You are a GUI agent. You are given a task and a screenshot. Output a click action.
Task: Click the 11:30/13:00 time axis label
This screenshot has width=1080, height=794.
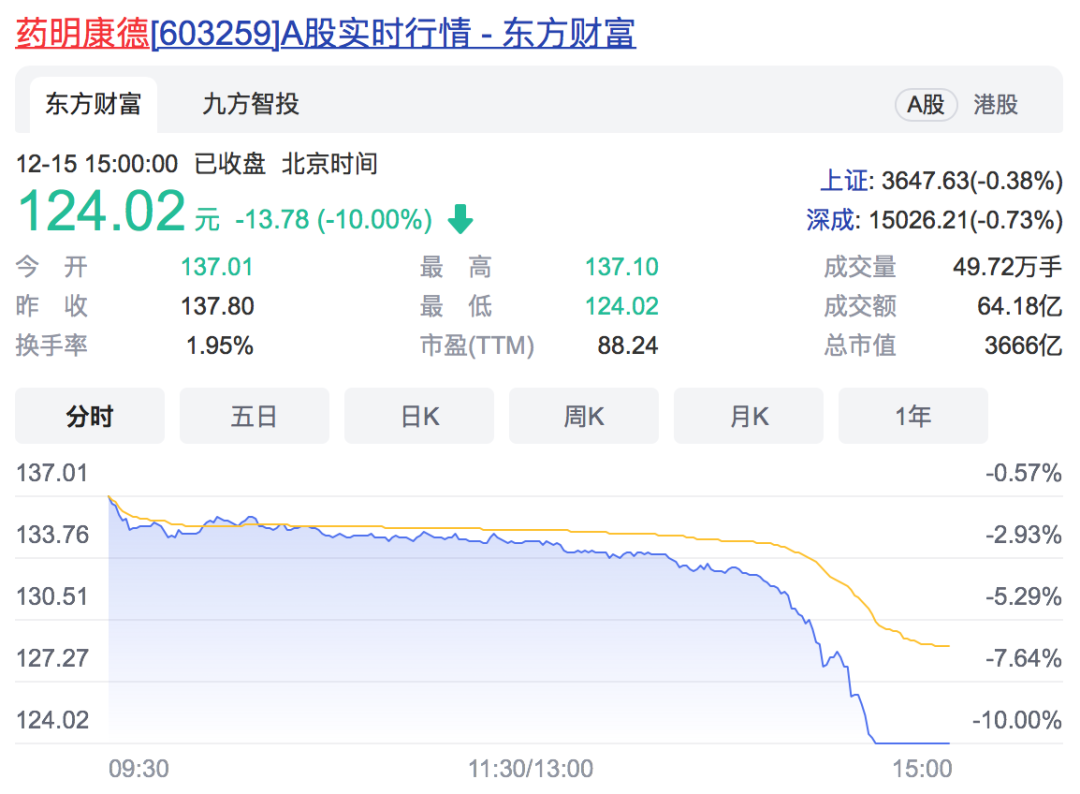coord(530,769)
